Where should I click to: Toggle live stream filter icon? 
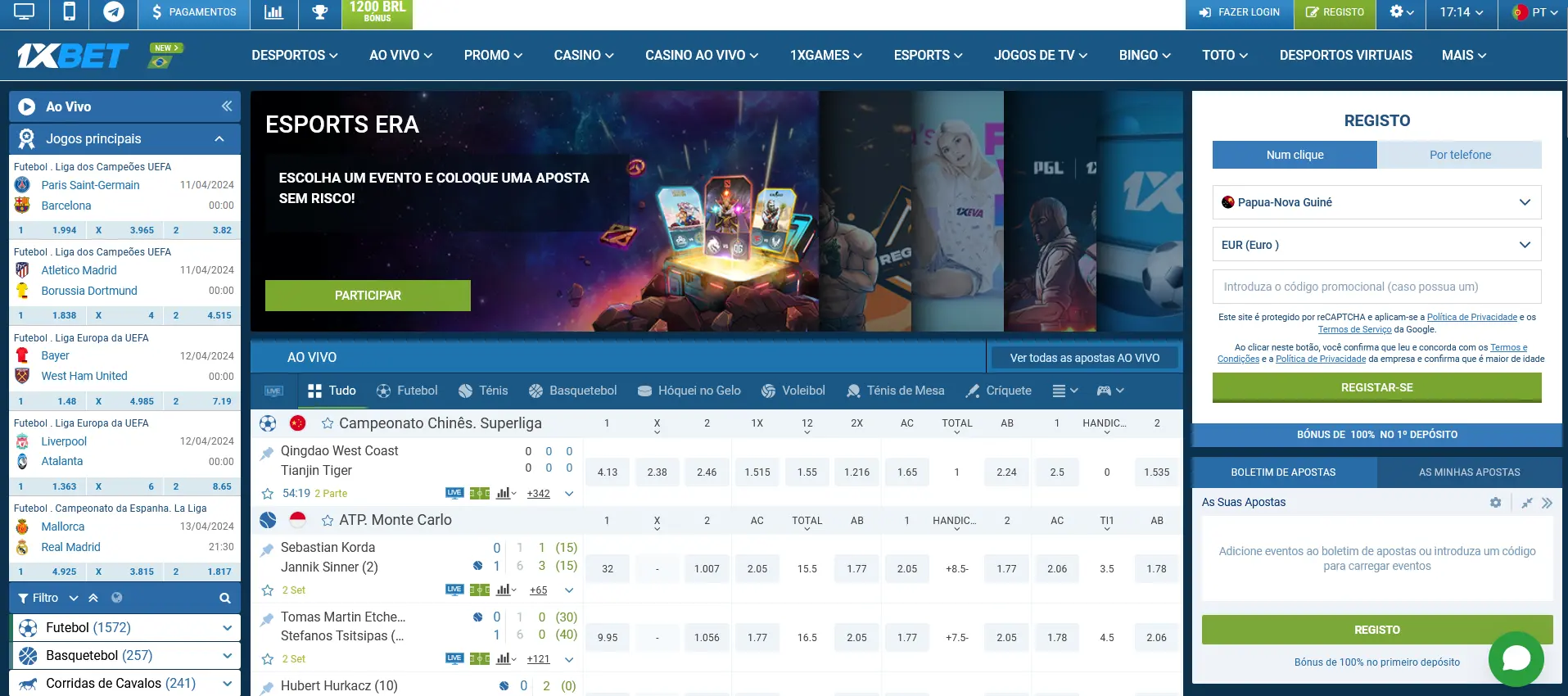(x=273, y=391)
